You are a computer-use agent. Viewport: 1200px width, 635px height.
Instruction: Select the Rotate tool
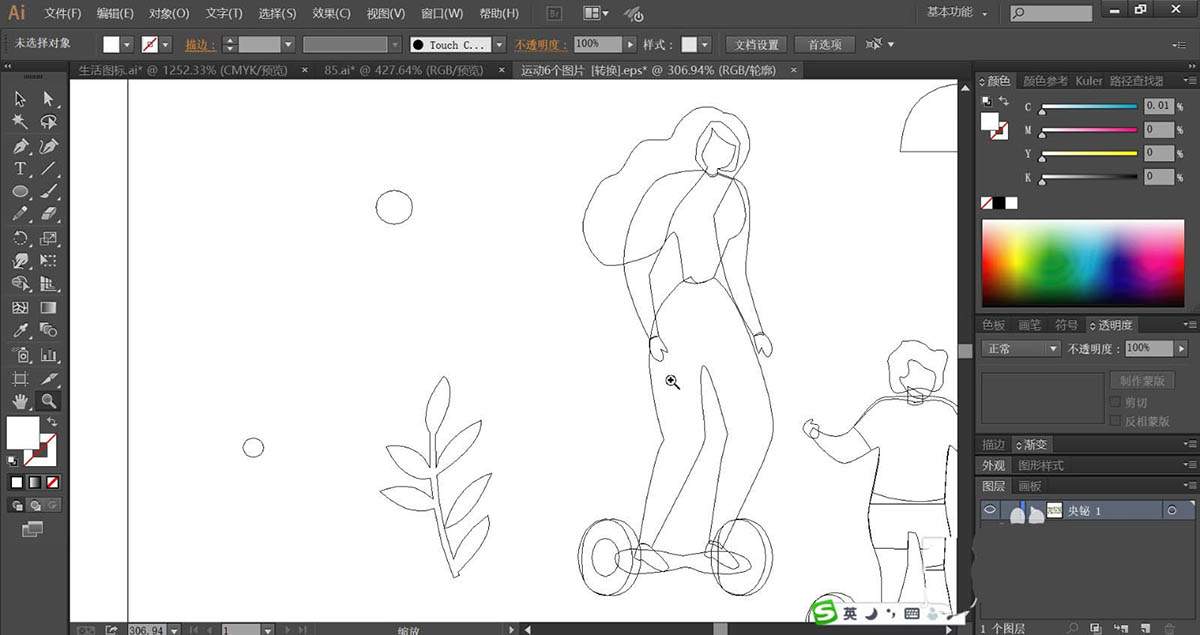click(x=20, y=239)
